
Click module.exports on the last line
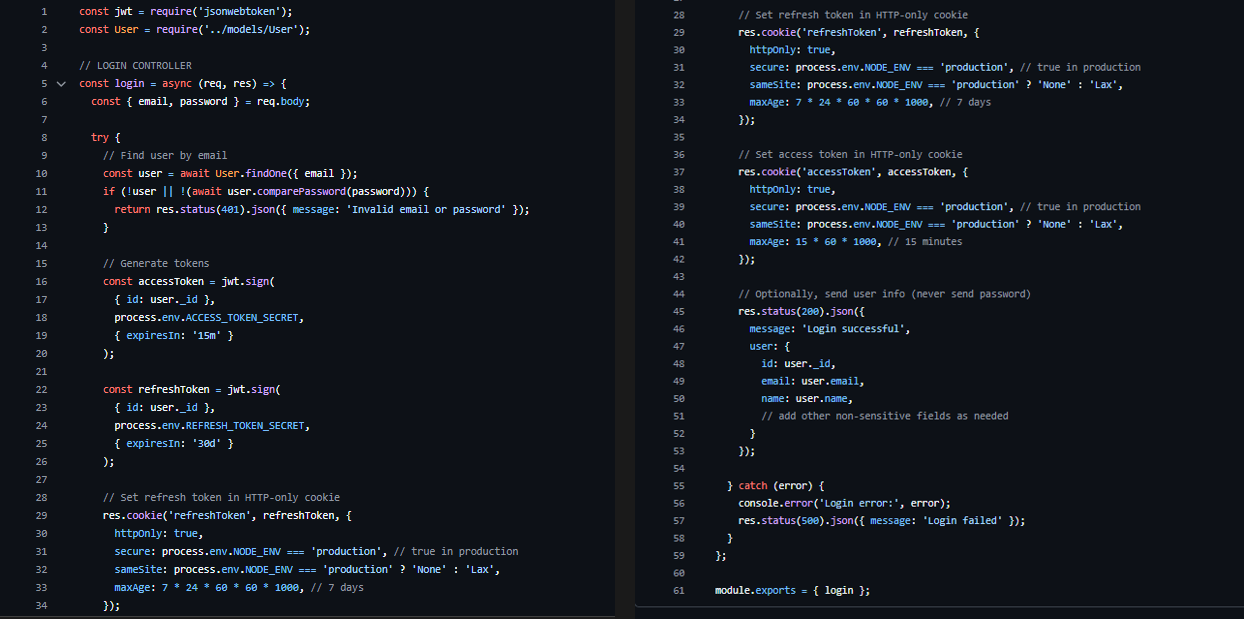click(756, 590)
